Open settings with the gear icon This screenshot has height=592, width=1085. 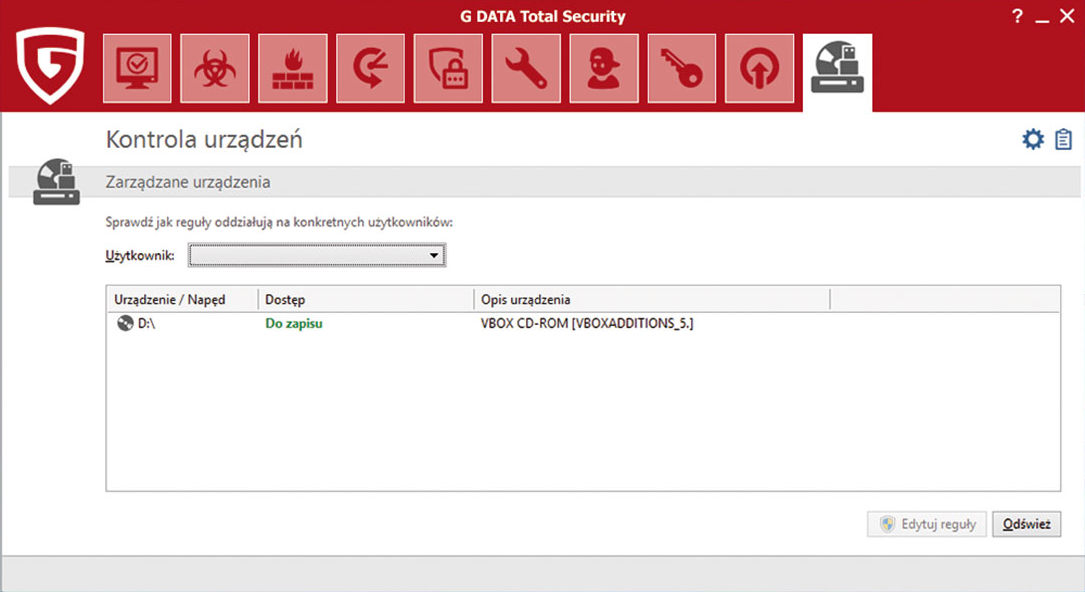coord(1033,140)
